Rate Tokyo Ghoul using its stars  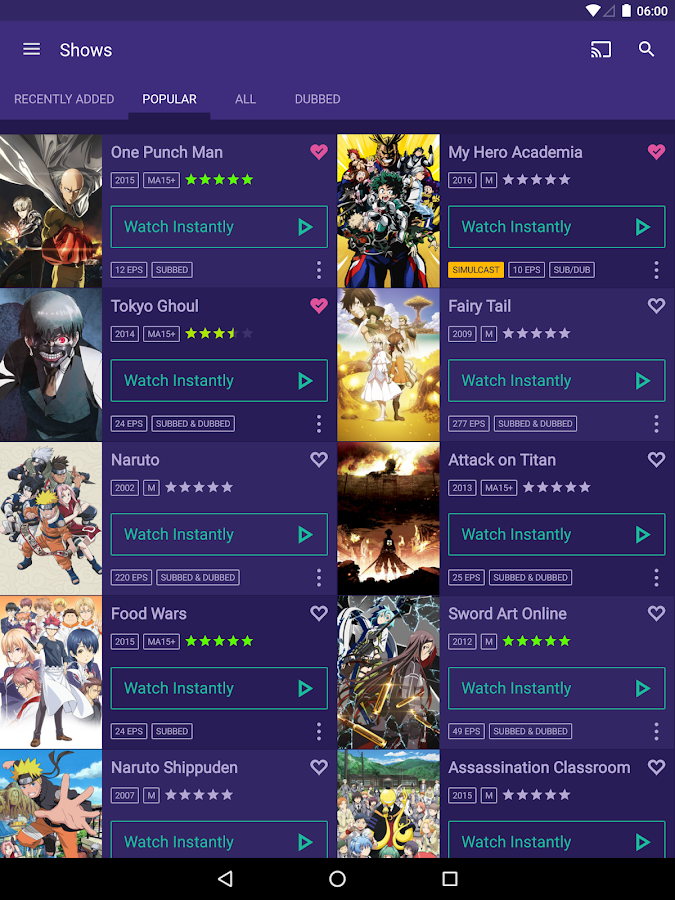point(219,333)
